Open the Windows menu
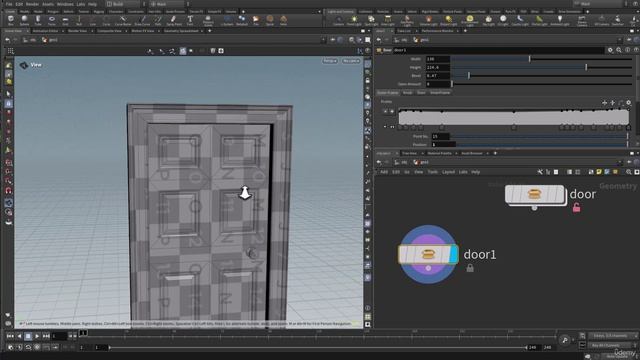Screen dimensions: 640x360 (x=65, y=4)
